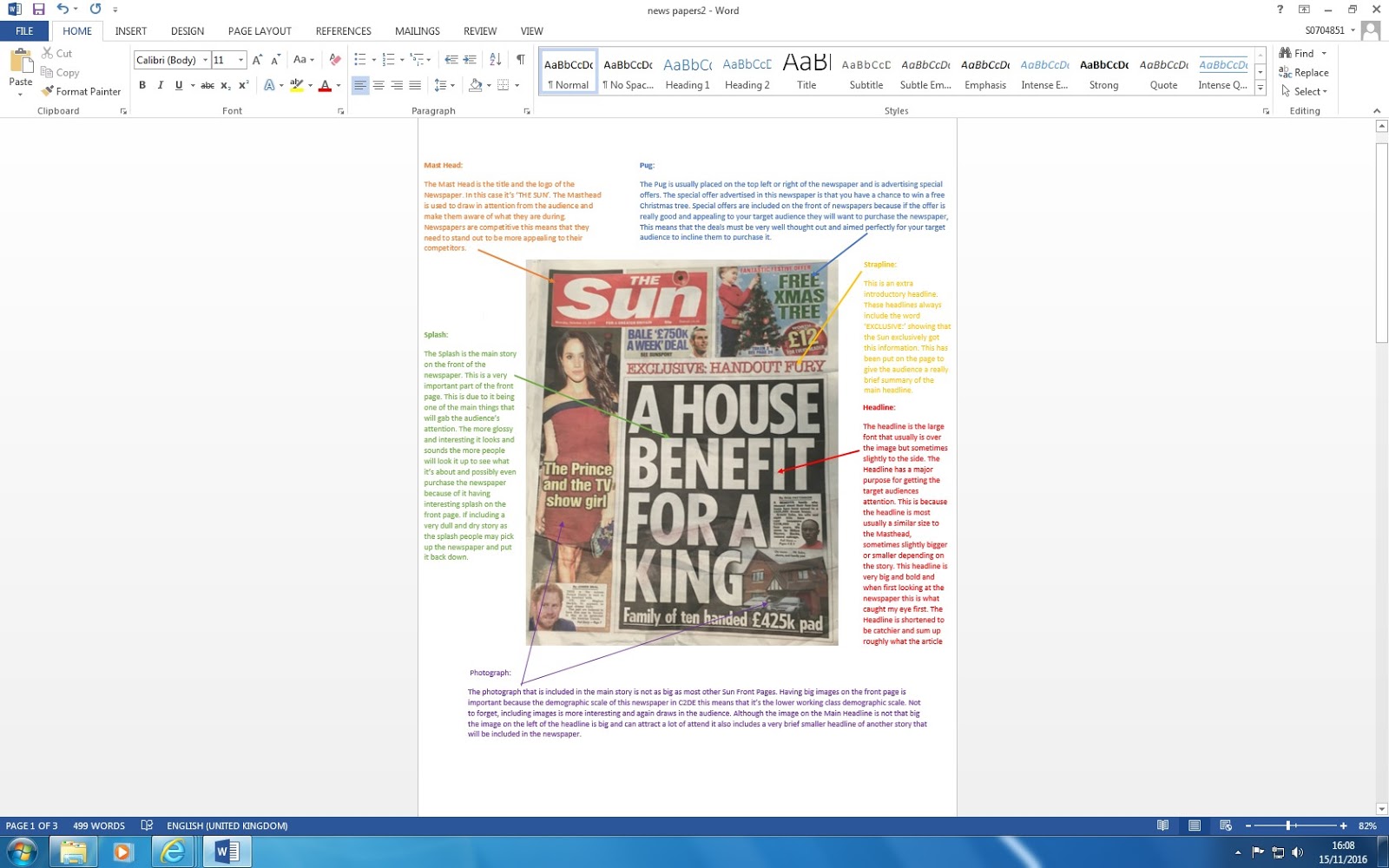Open the font size dropdown
The height and width of the screenshot is (868, 1389).
coord(240,60)
